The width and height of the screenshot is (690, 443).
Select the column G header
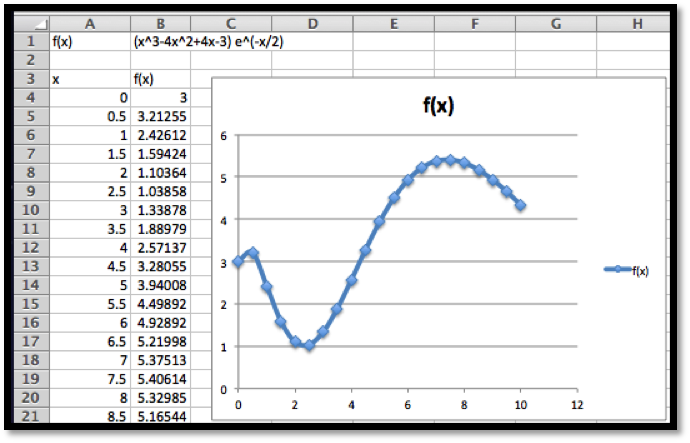pos(553,23)
